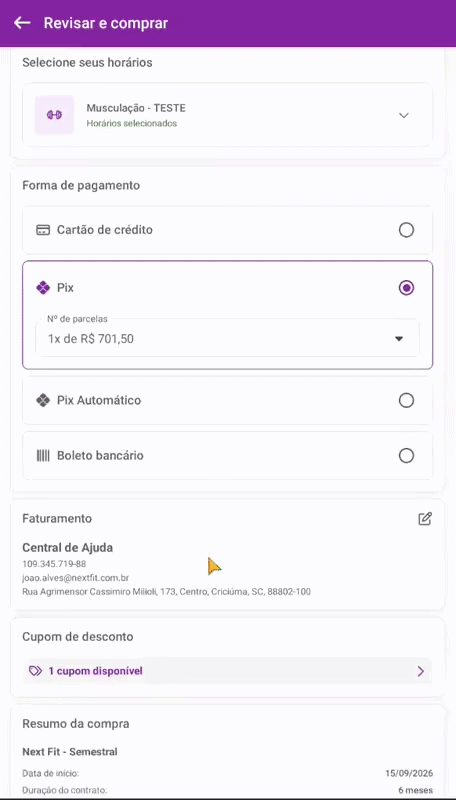Screen dimensions: 456x800
Task: Click the Pix Automático logo icon
Action: (x=43, y=401)
